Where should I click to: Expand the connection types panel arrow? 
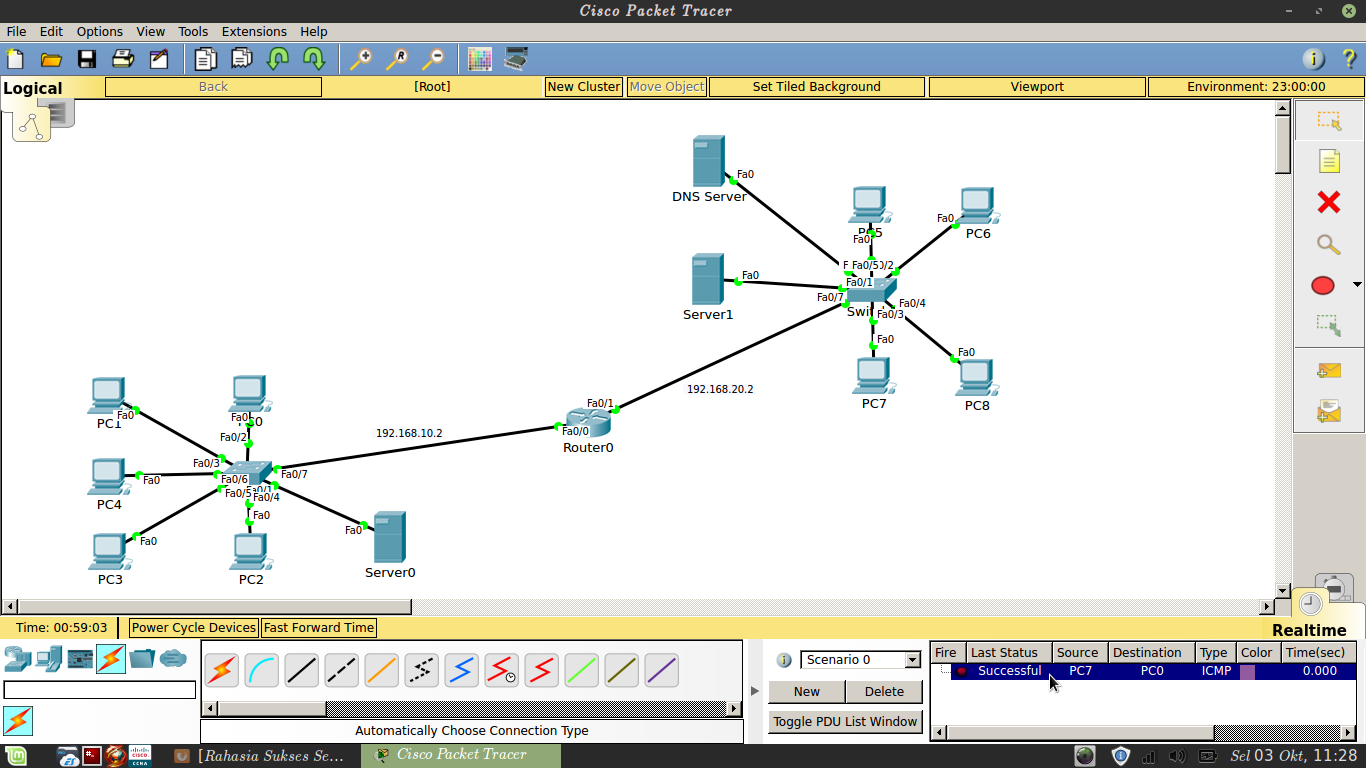[x=756, y=688]
